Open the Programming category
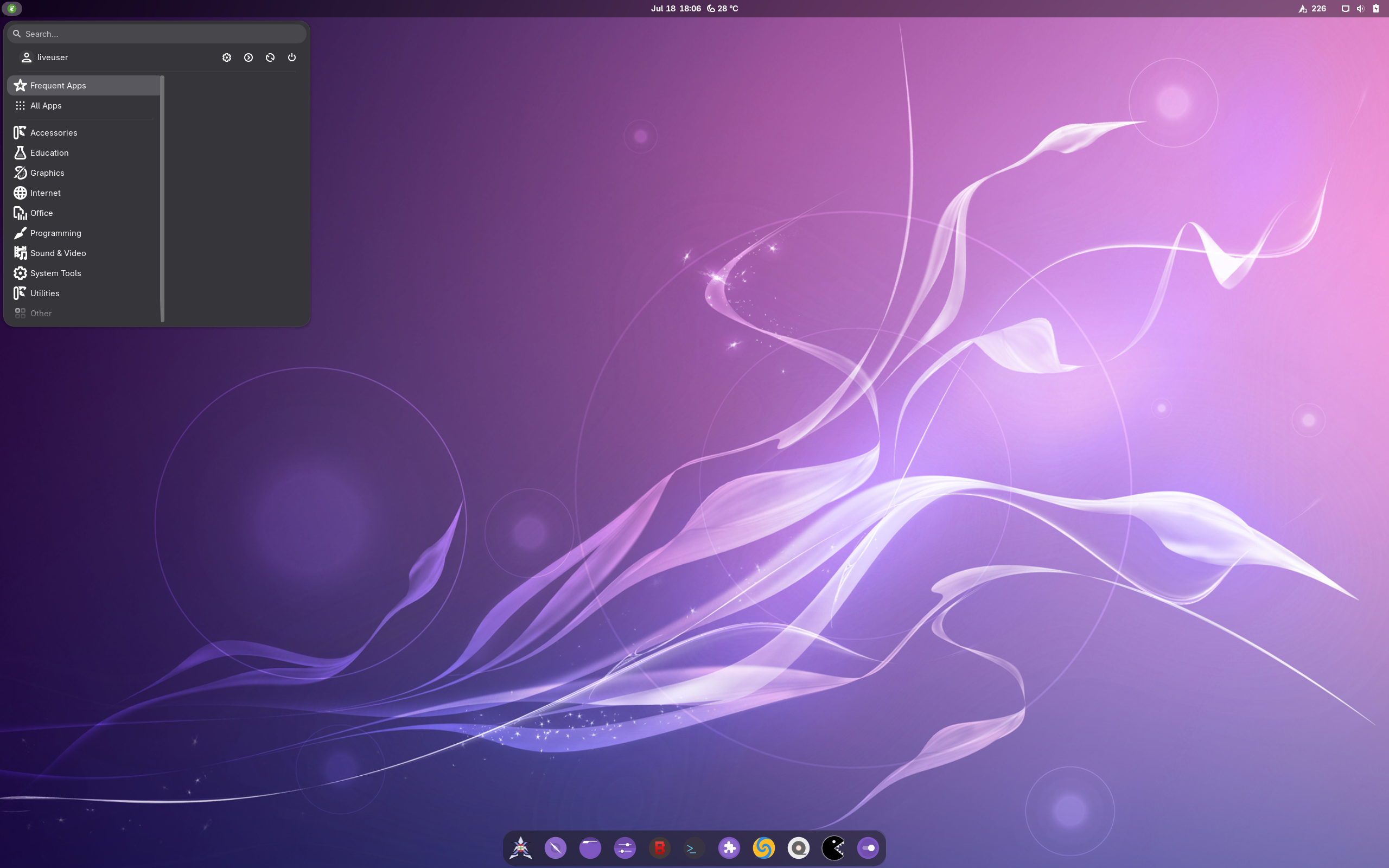Viewport: 1389px width, 868px height. coord(84,233)
